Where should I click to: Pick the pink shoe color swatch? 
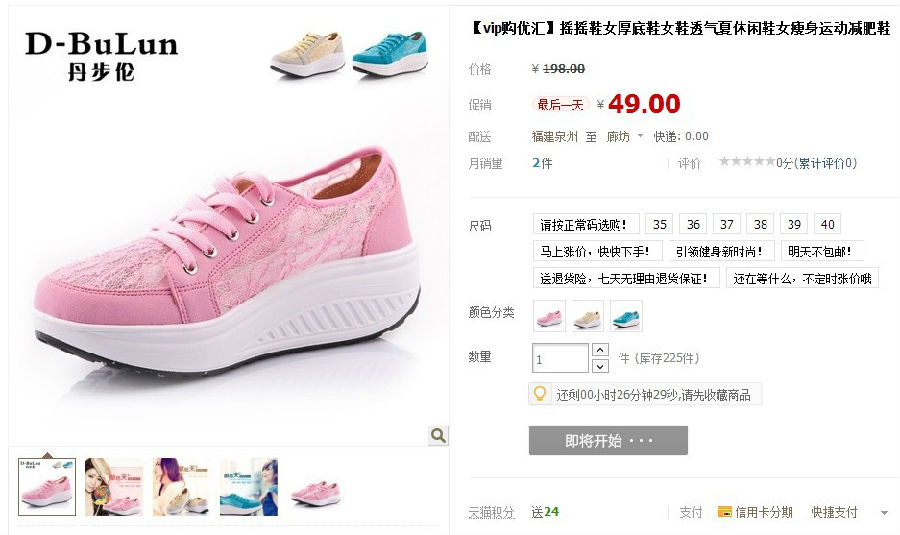549,316
